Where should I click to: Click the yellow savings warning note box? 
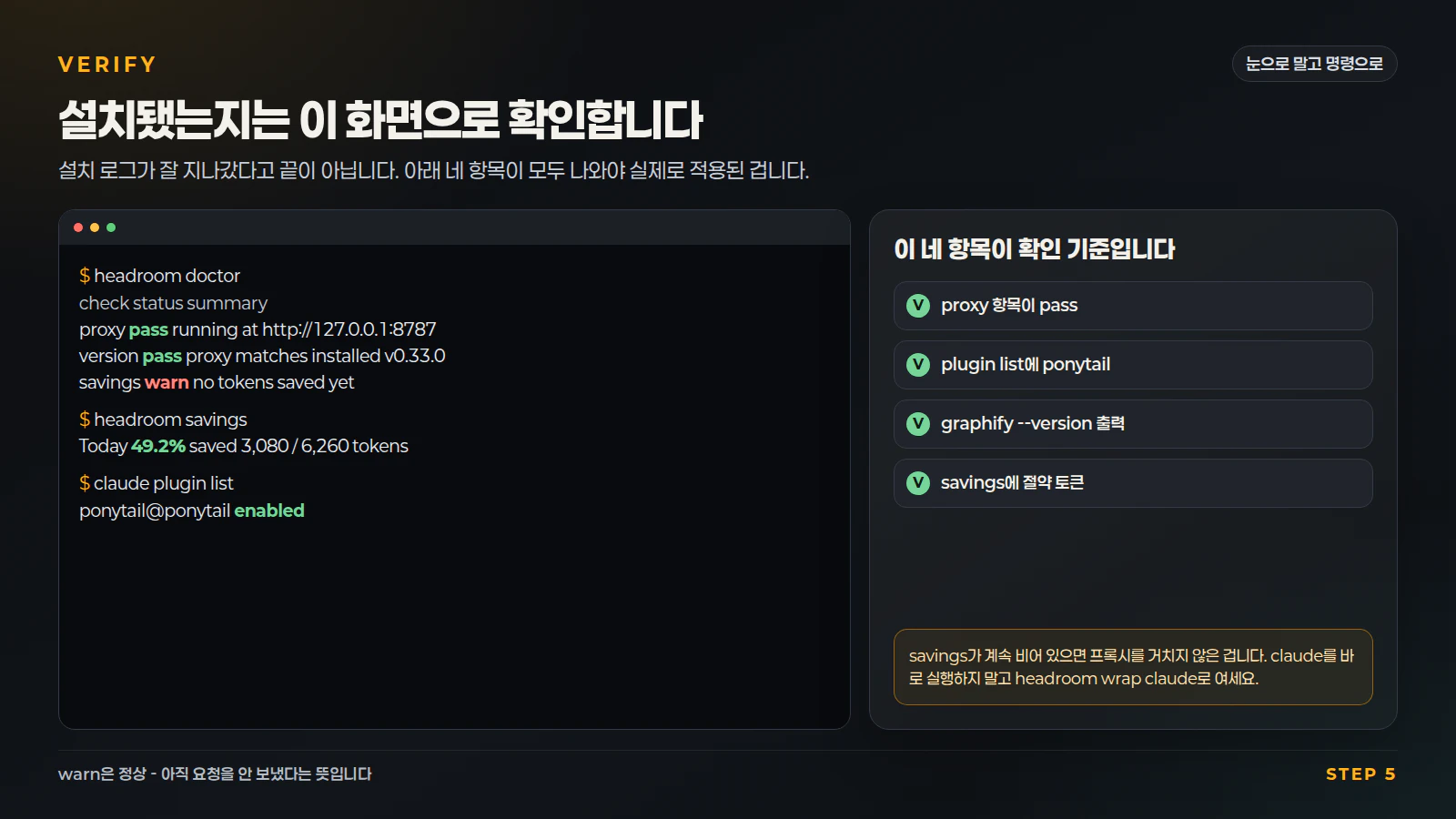tap(1133, 667)
